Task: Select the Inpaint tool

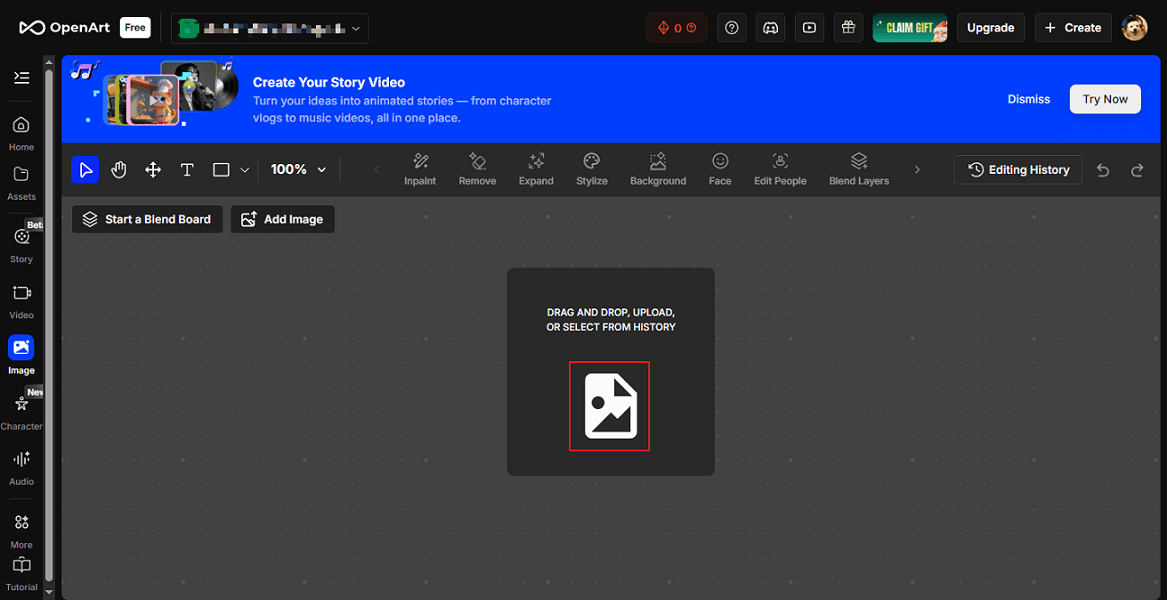Action: [x=420, y=168]
